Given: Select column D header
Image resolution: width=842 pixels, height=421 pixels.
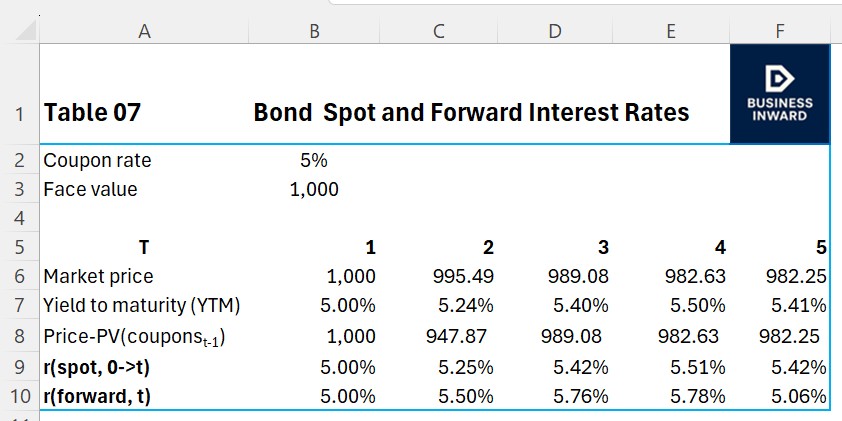Looking at the screenshot, I should pos(554,31).
